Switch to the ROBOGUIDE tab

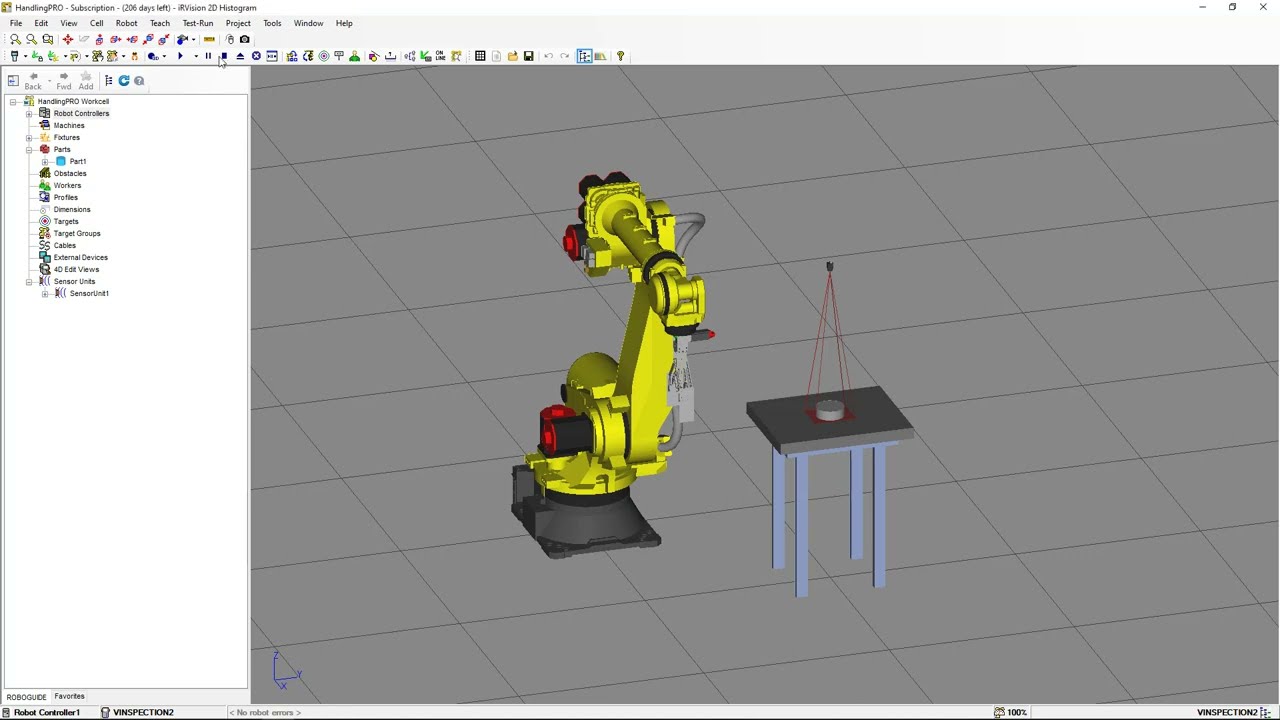(26, 697)
